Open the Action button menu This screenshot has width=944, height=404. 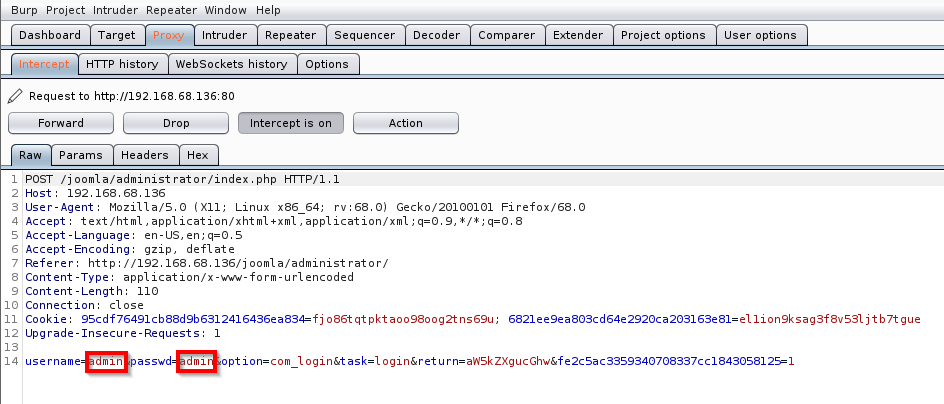[x=406, y=123]
